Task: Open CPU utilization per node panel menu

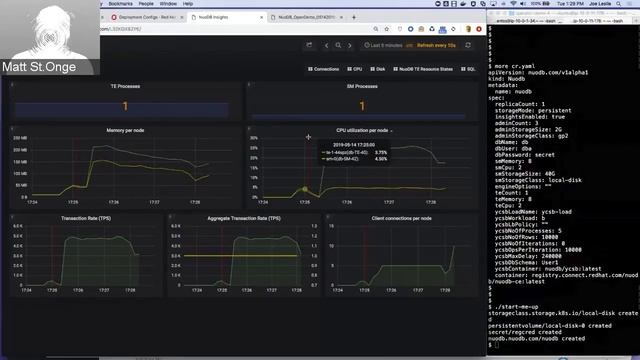Action: (362, 130)
